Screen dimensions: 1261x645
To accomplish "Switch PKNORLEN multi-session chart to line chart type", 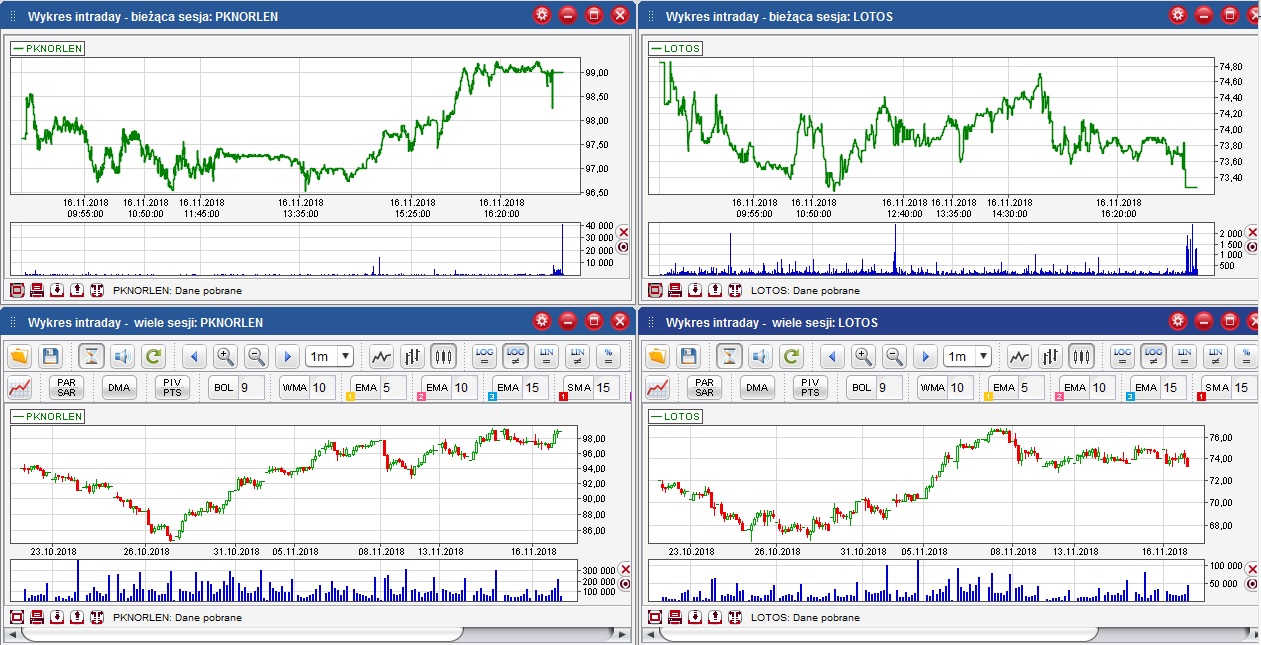I will click(381, 356).
